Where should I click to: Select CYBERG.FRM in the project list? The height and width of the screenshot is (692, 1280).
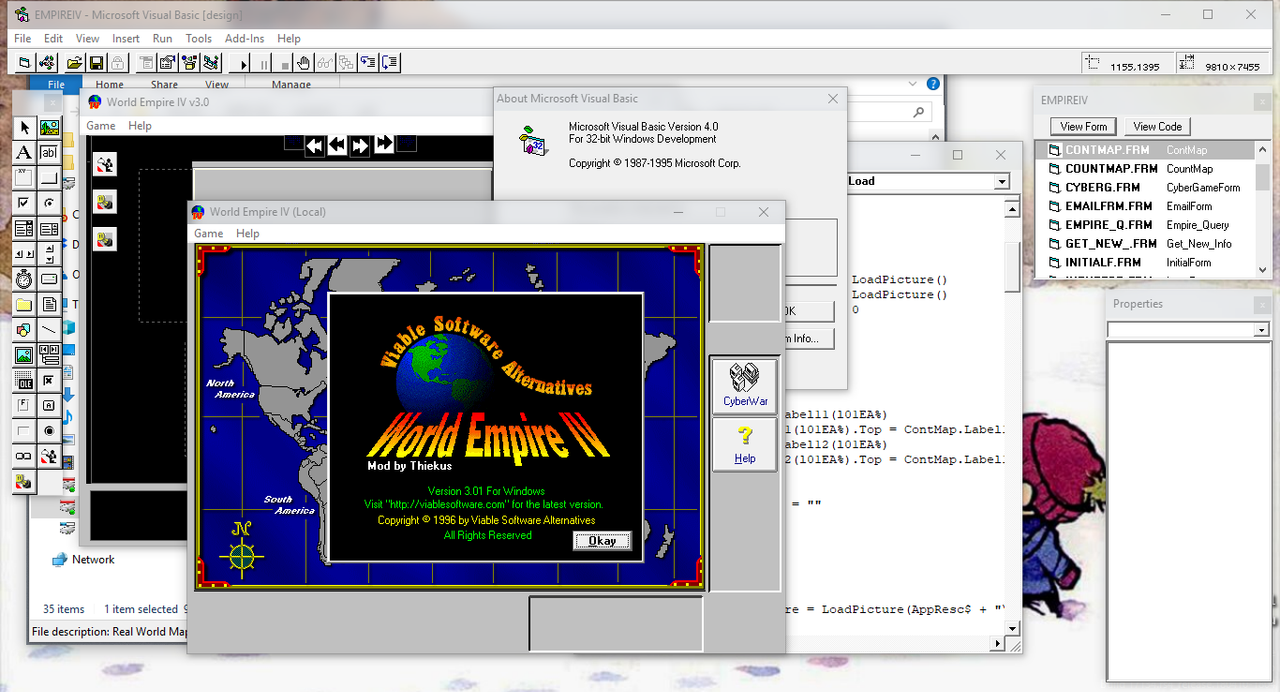click(1144, 187)
